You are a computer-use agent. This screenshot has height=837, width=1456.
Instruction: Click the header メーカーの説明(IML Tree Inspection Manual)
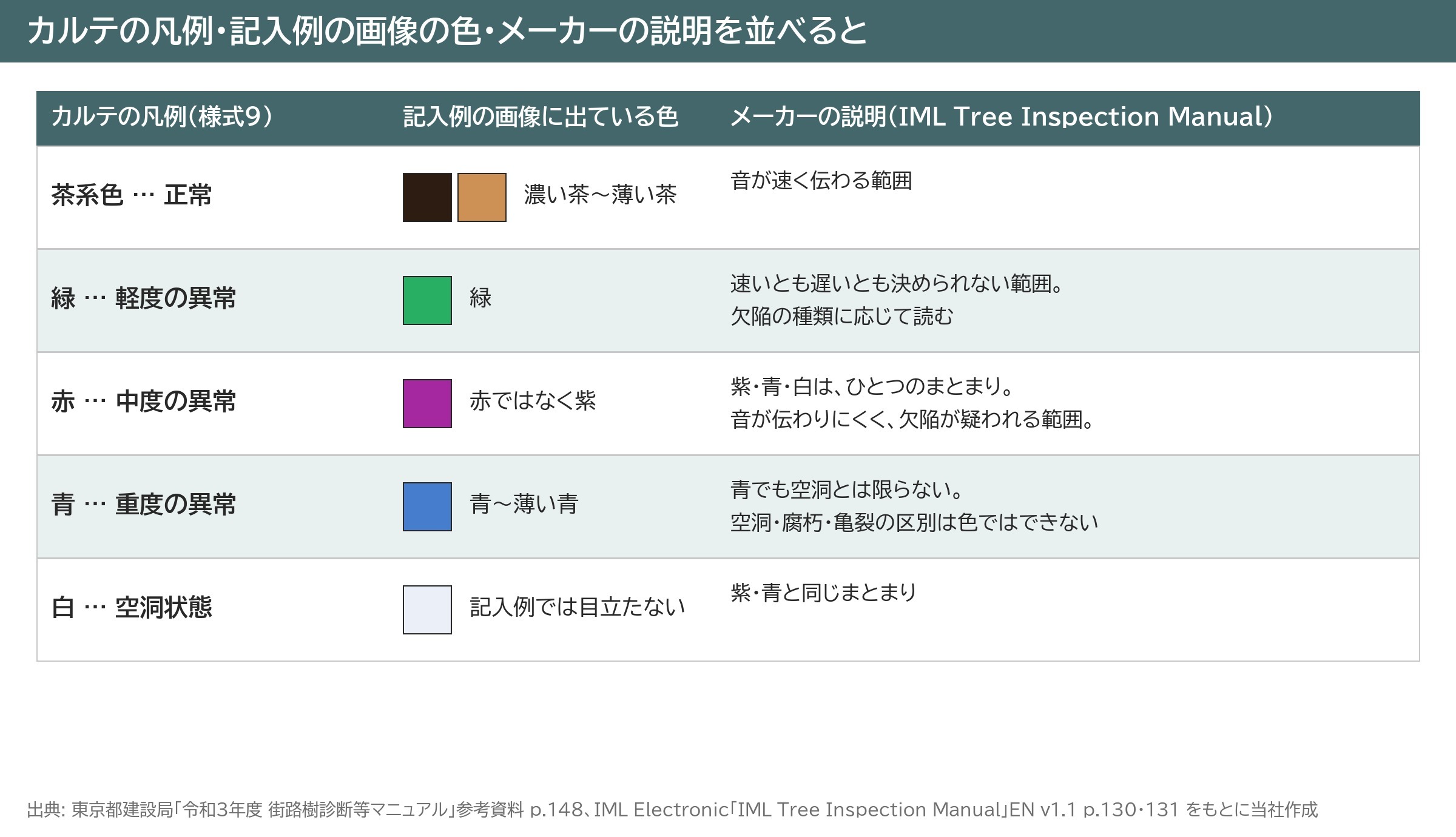tap(1002, 116)
